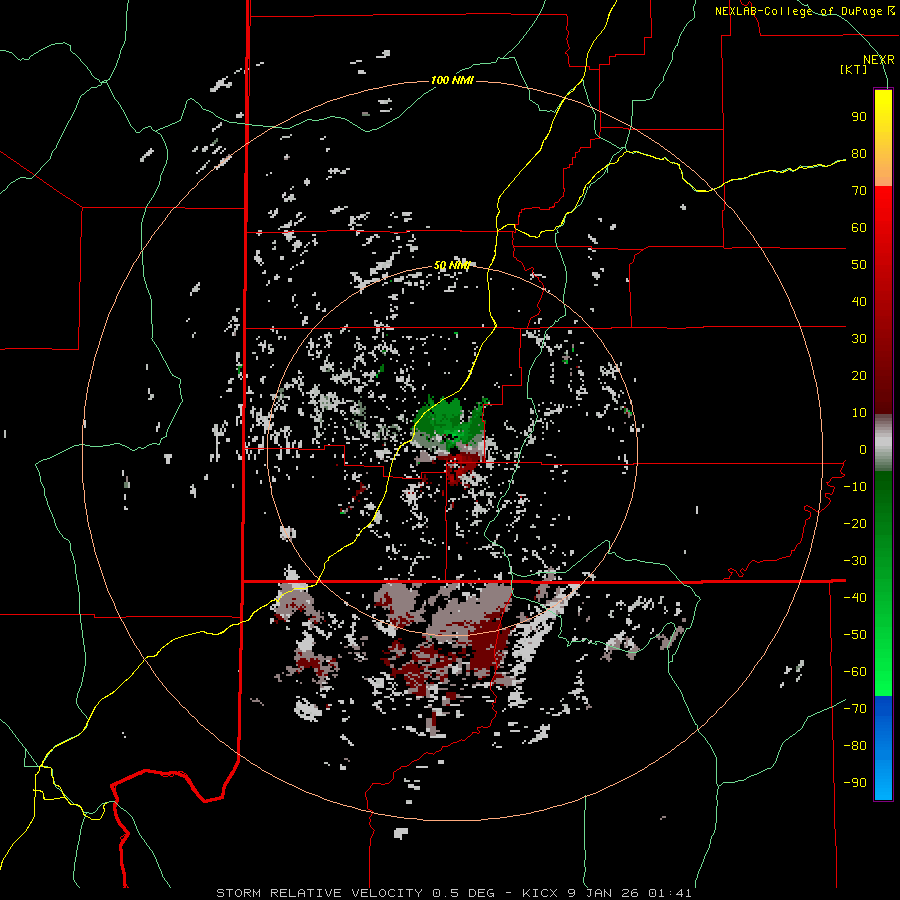
Task: Click the 50 value on the velocity scale
Action: pyautogui.click(x=859, y=265)
